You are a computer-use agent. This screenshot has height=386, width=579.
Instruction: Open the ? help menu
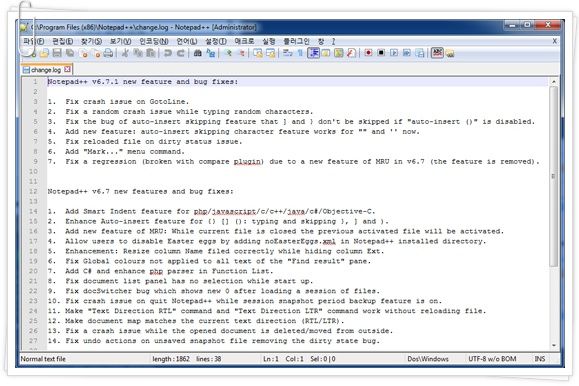click(x=333, y=41)
